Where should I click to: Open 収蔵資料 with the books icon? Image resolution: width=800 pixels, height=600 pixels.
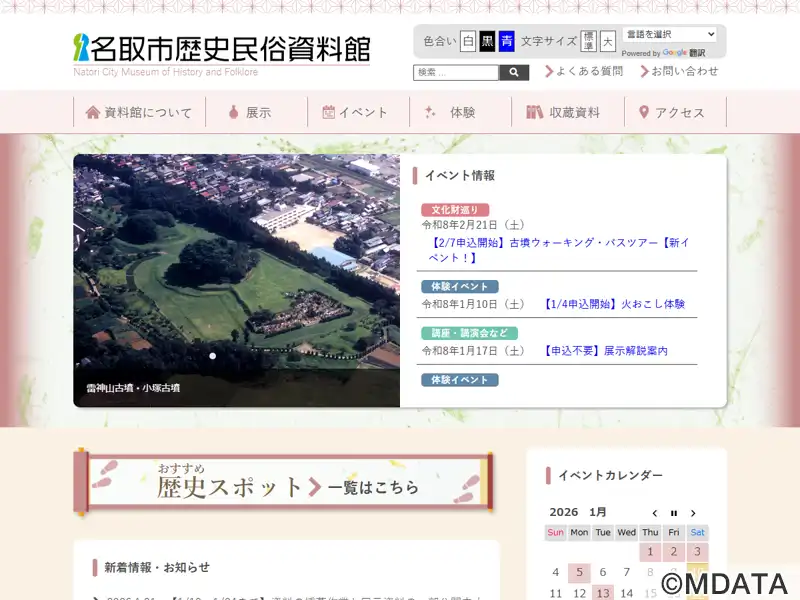coord(564,112)
